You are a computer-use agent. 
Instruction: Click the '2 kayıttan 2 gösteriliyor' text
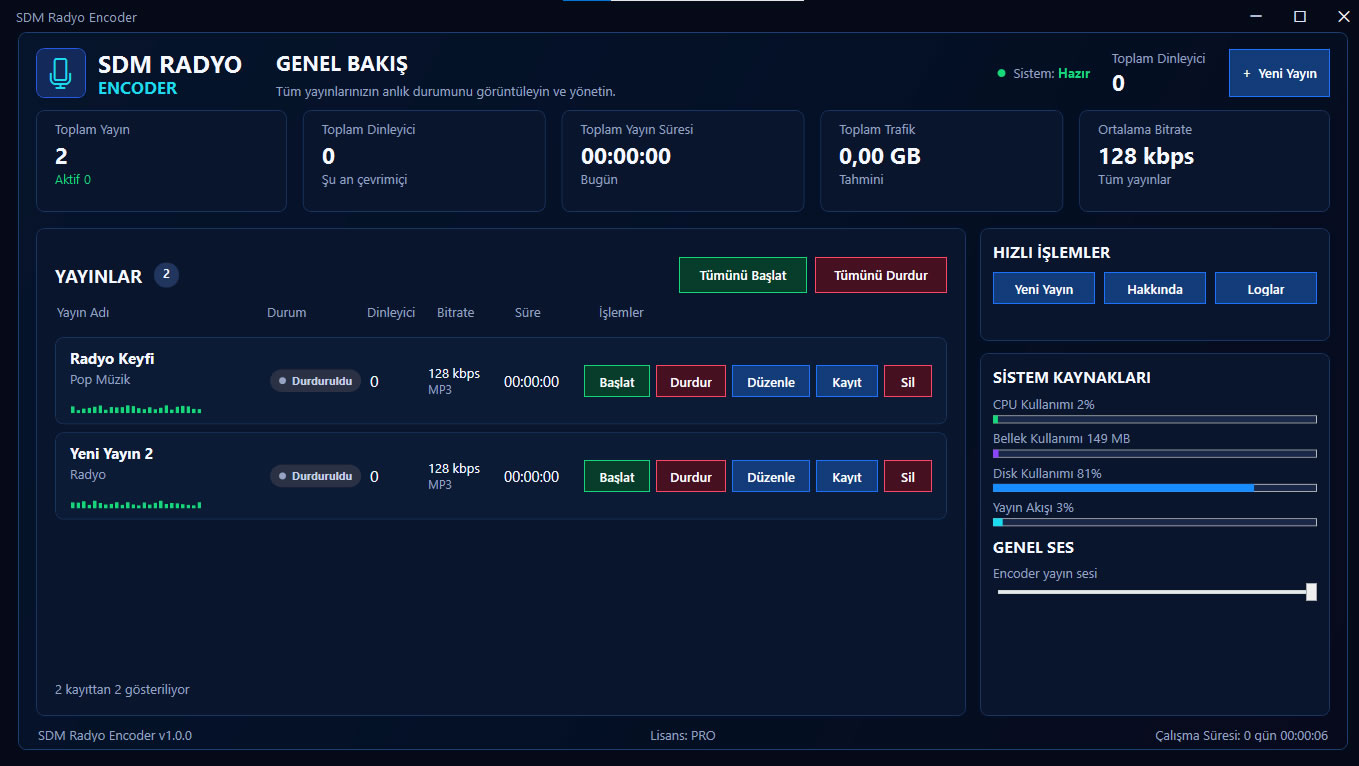coord(122,690)
